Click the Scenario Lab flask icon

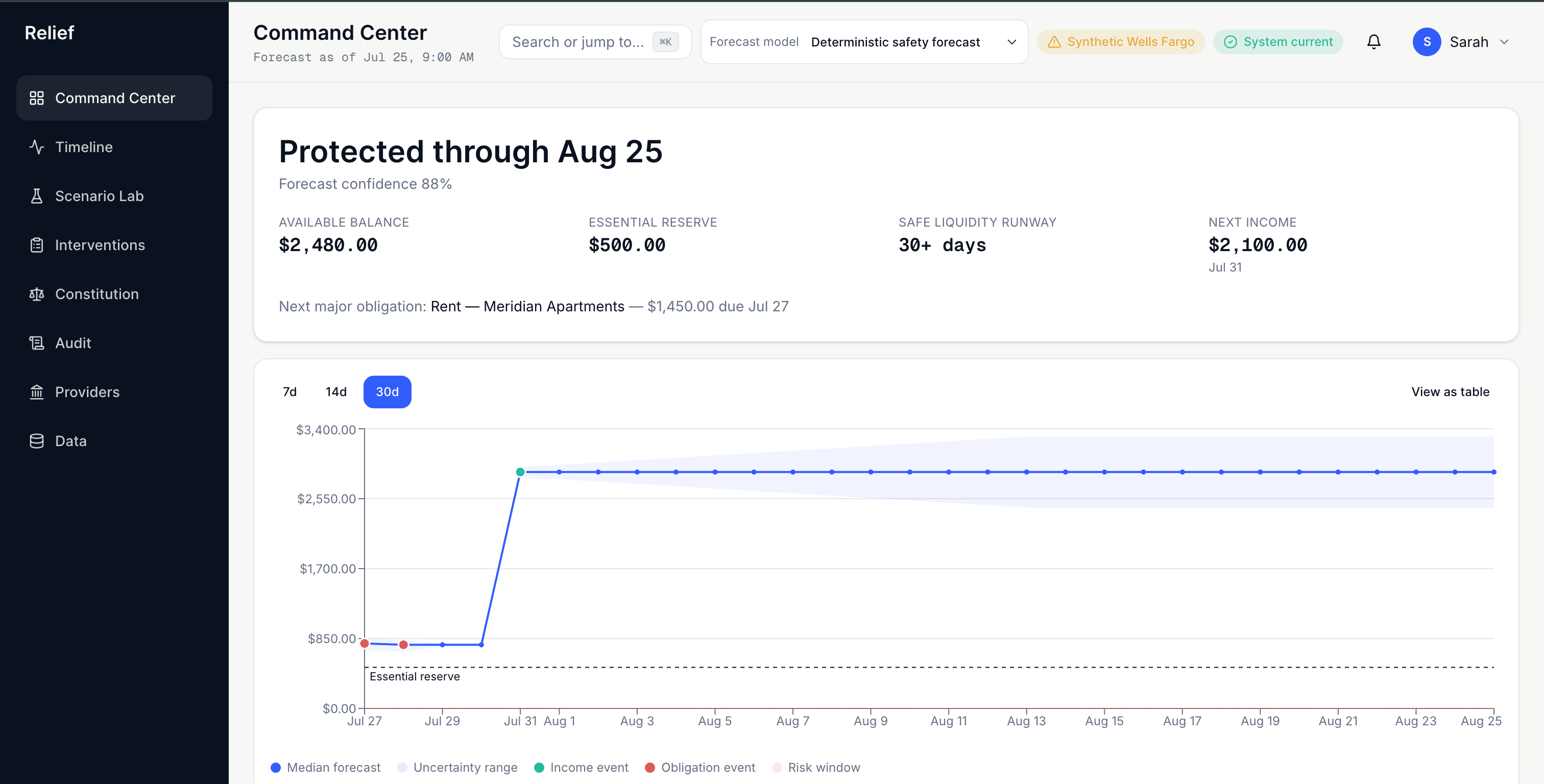click(37, 196)
